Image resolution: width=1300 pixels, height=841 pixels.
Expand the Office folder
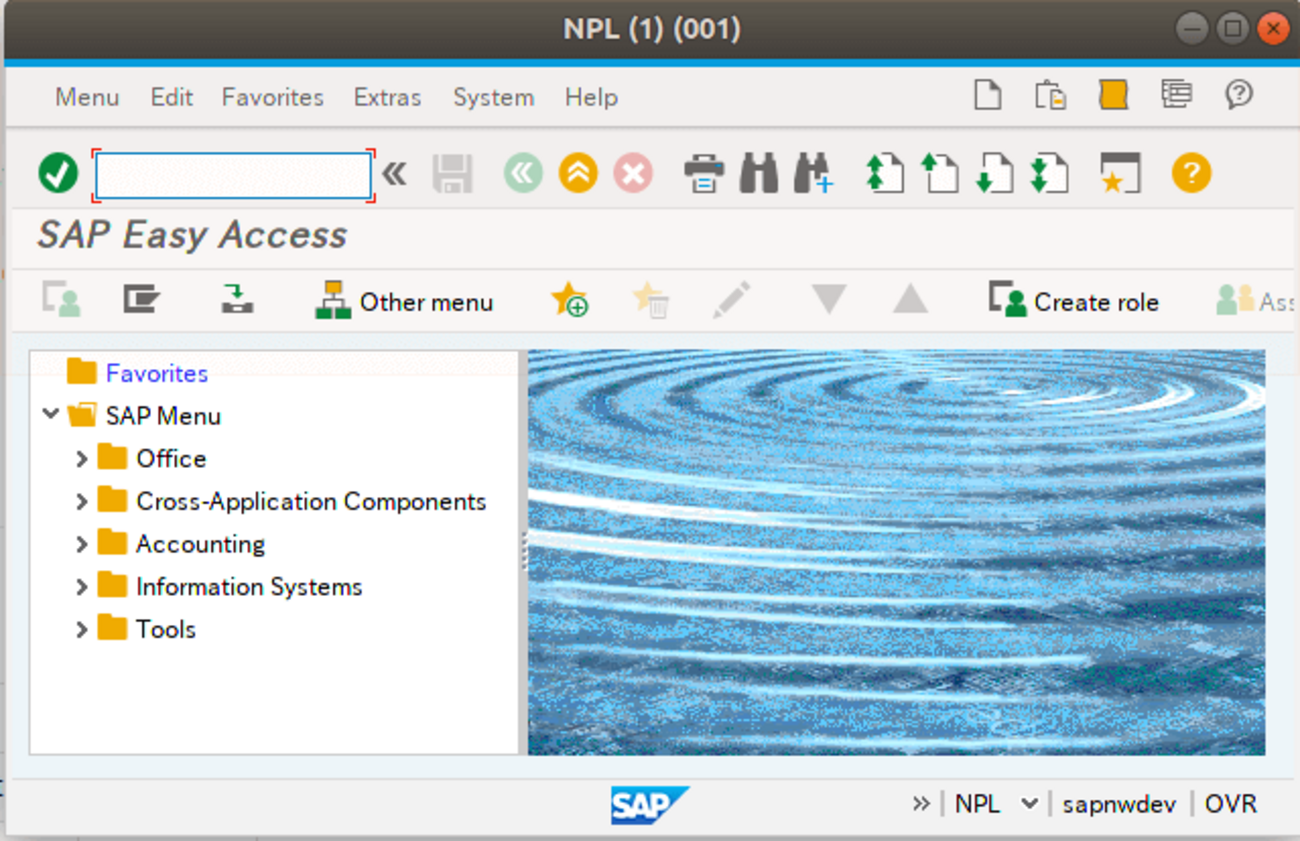(x=82, y=458)
